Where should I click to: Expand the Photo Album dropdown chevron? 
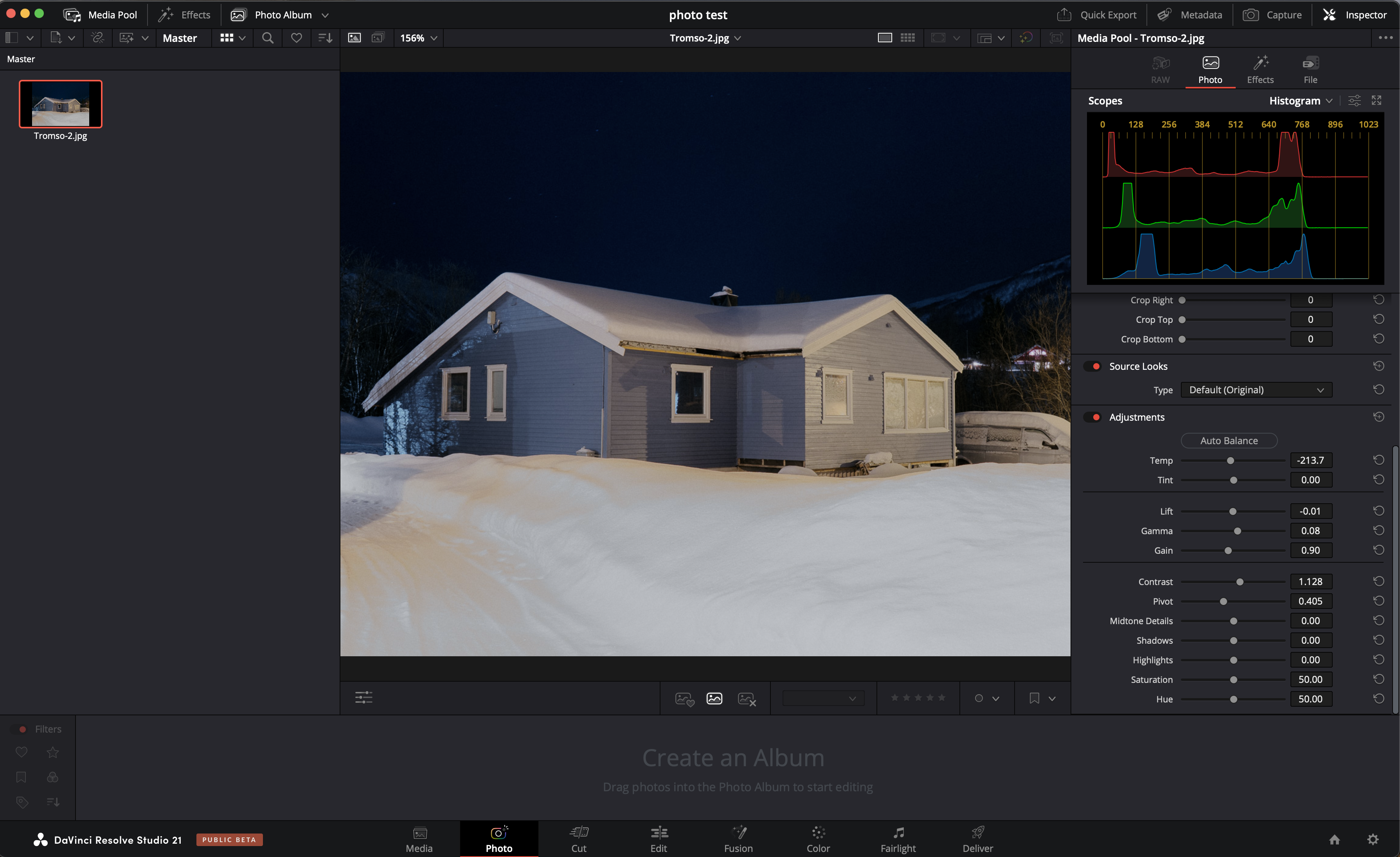[x=325, y=15]
